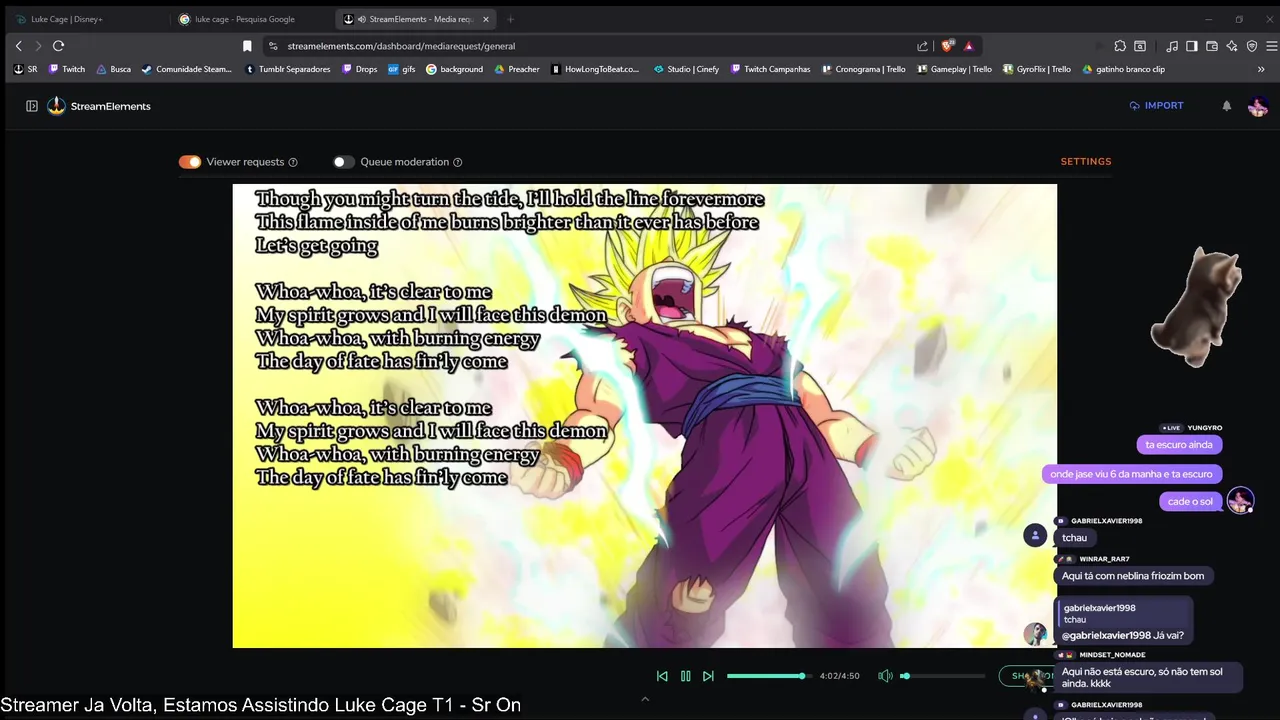Image resolution: width=1280 pixels, height=720 pixels.
Task: Open GyroFlix | Trello bookmark
Action: 1036,69
